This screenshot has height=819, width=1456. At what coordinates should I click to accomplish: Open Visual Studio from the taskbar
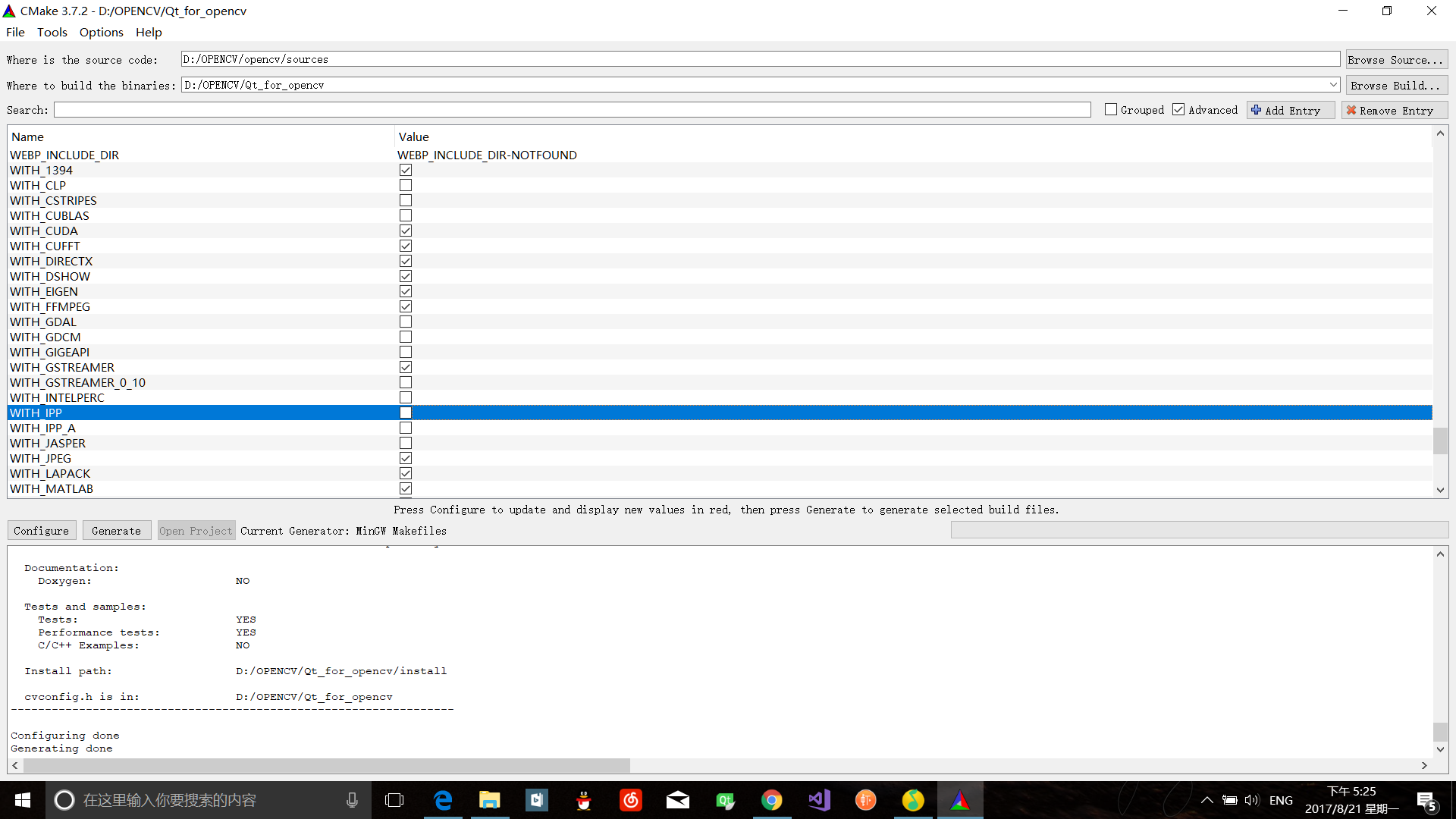click(x=819, y=800)
